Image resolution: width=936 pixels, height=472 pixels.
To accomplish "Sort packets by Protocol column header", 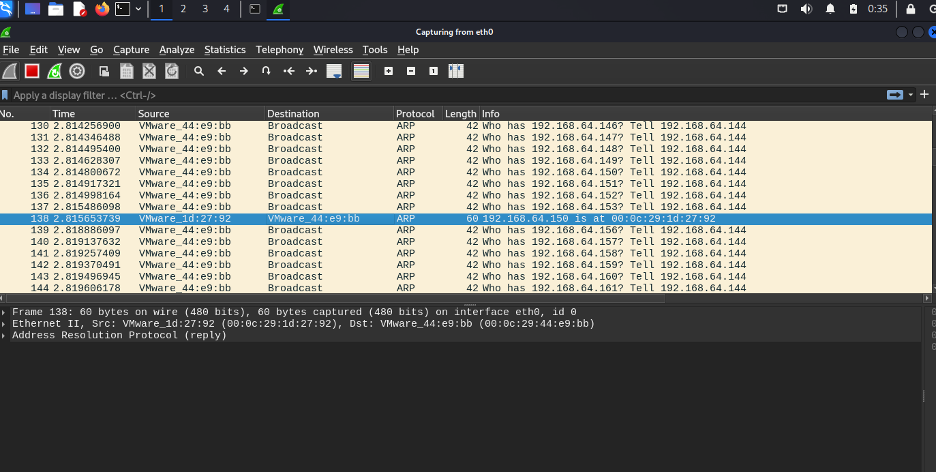I will click(415, 114).
